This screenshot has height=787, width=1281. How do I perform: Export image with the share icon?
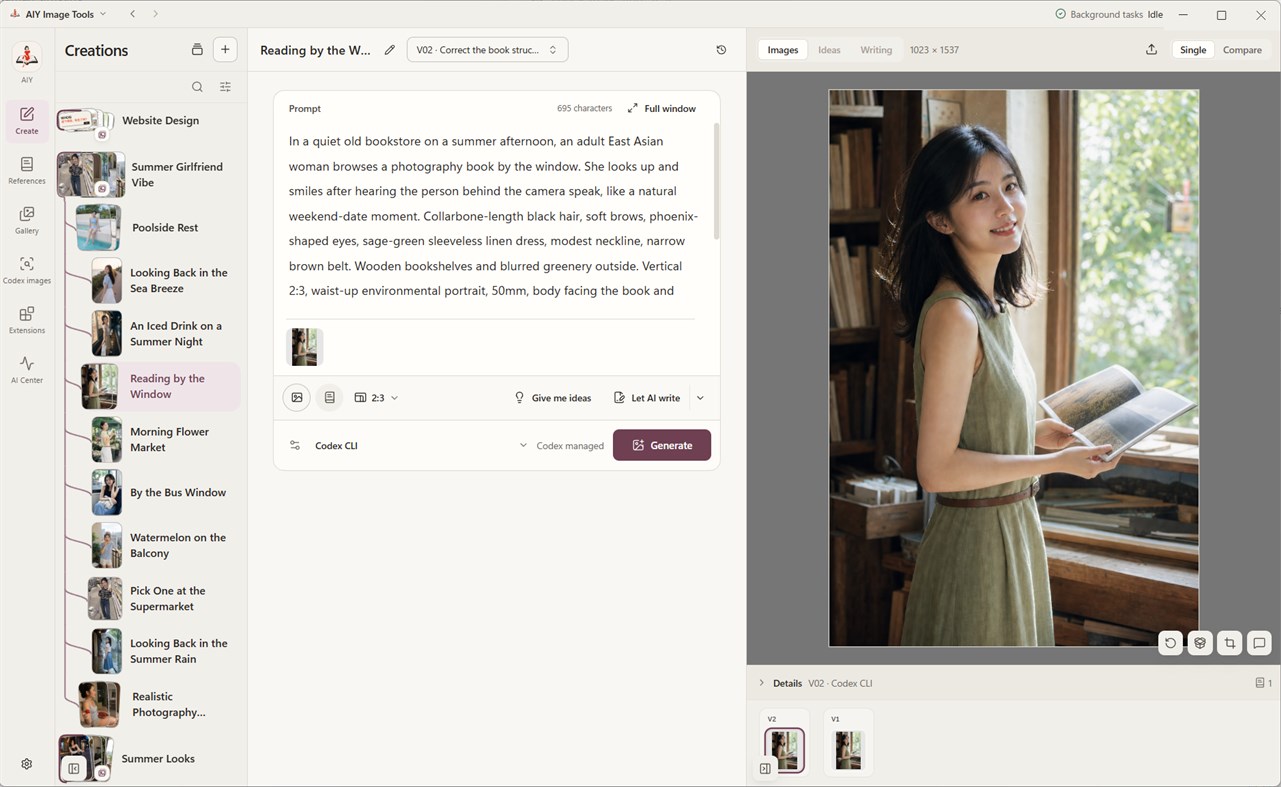click(1151, 50)
